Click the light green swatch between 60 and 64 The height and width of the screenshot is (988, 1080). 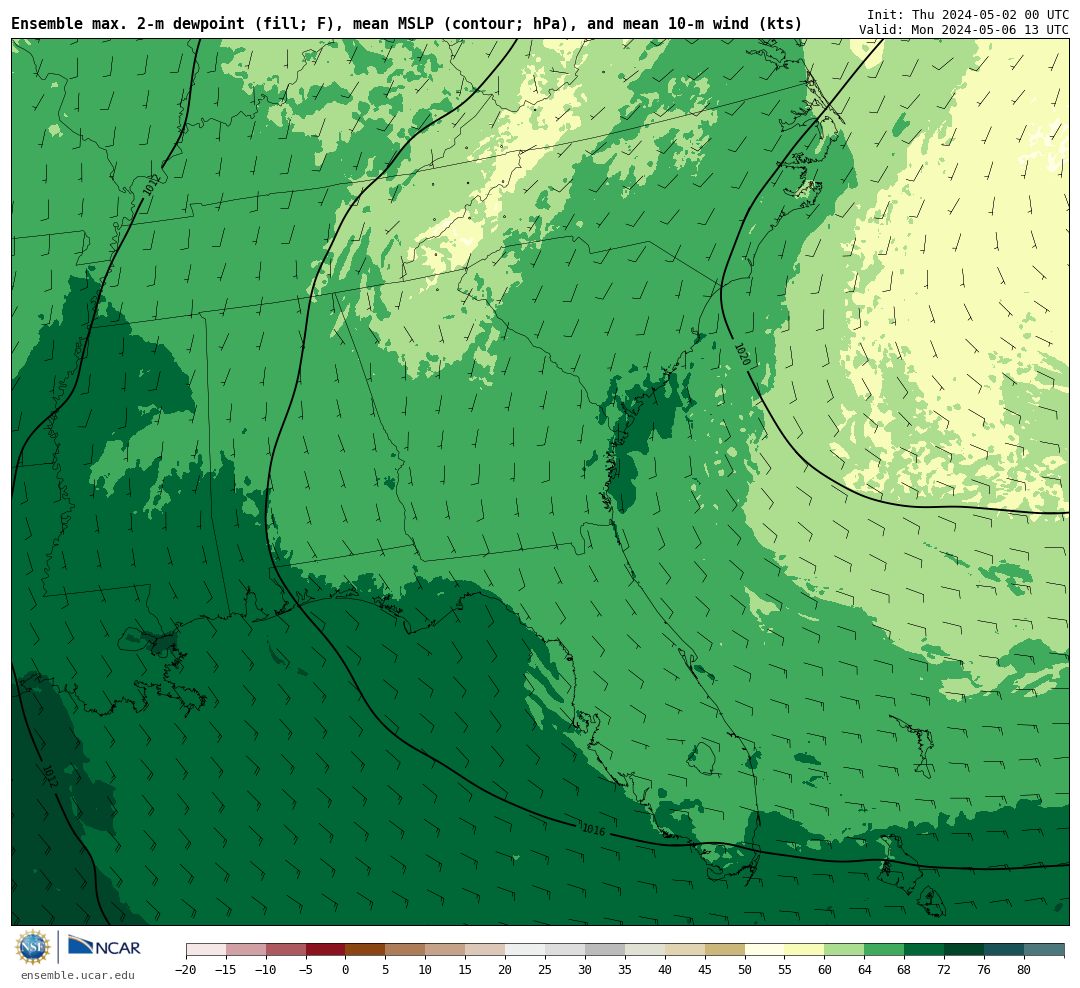[844, 950]
